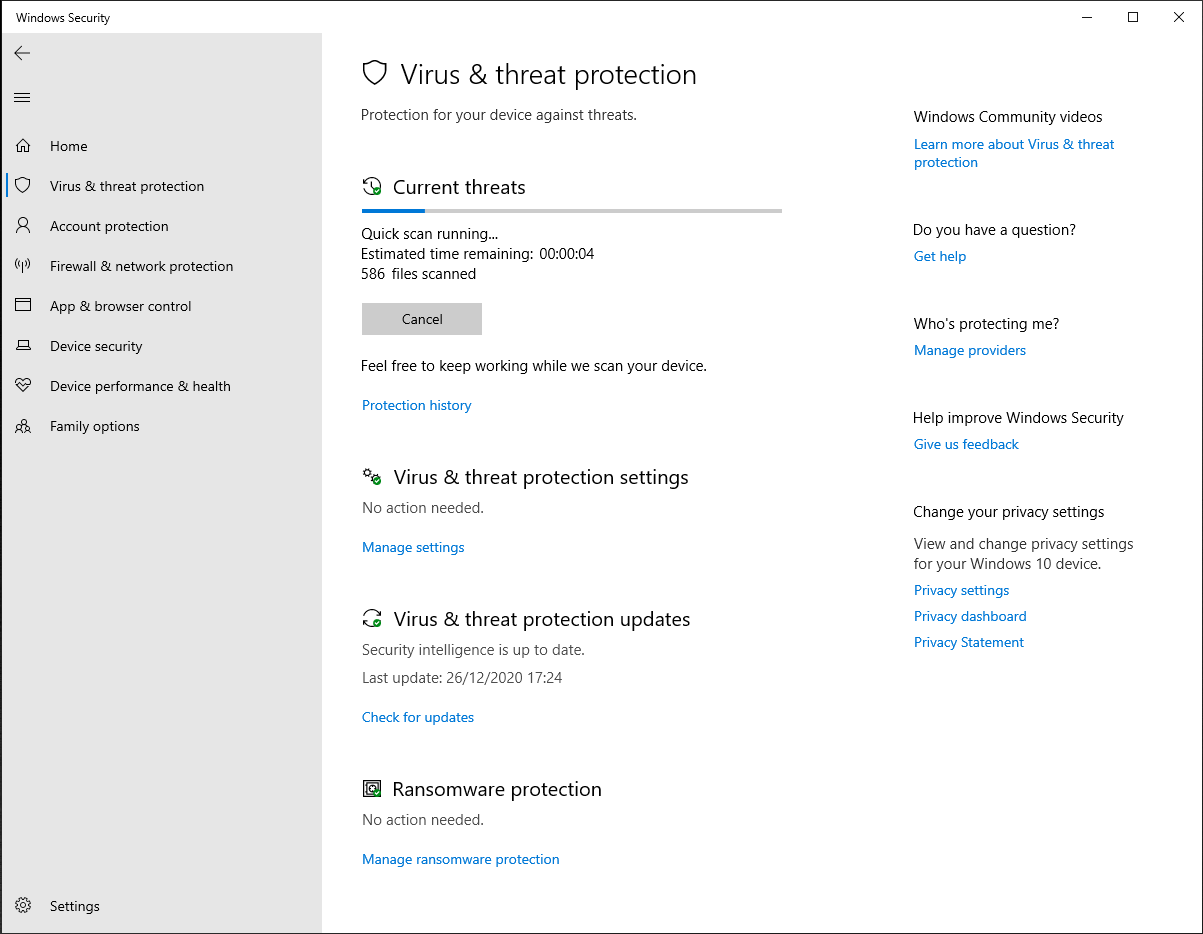
Task: Expand the hamburger navigation menu
Action: 22,97
